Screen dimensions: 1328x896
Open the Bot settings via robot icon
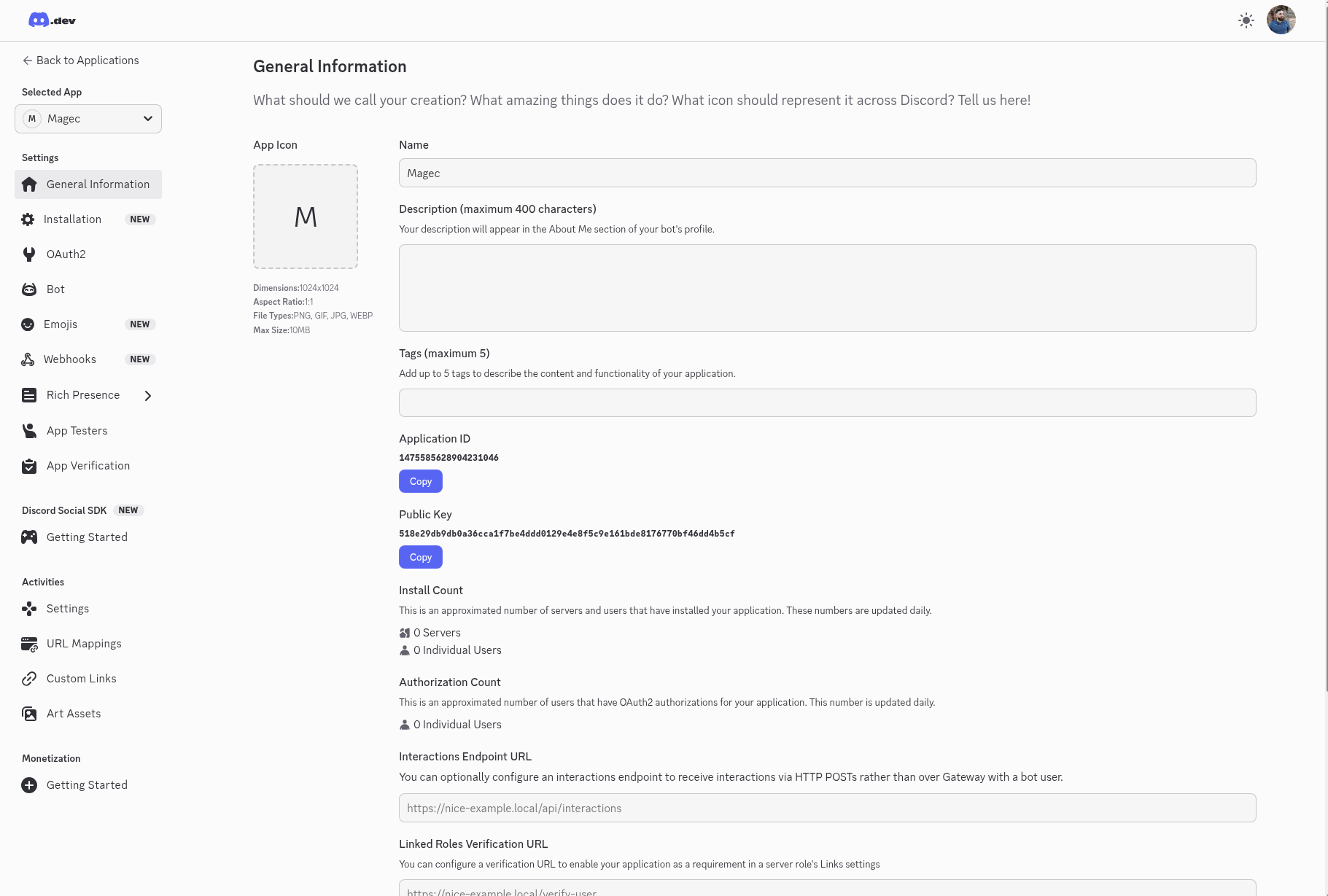tap(28, 289)
